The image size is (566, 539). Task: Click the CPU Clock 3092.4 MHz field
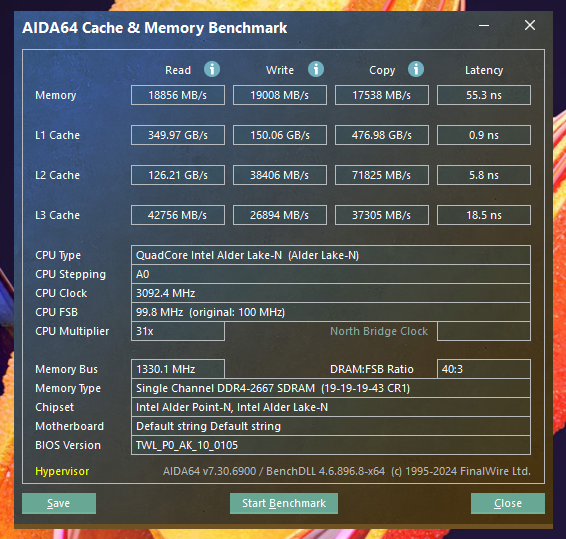[x=331, y=293]
